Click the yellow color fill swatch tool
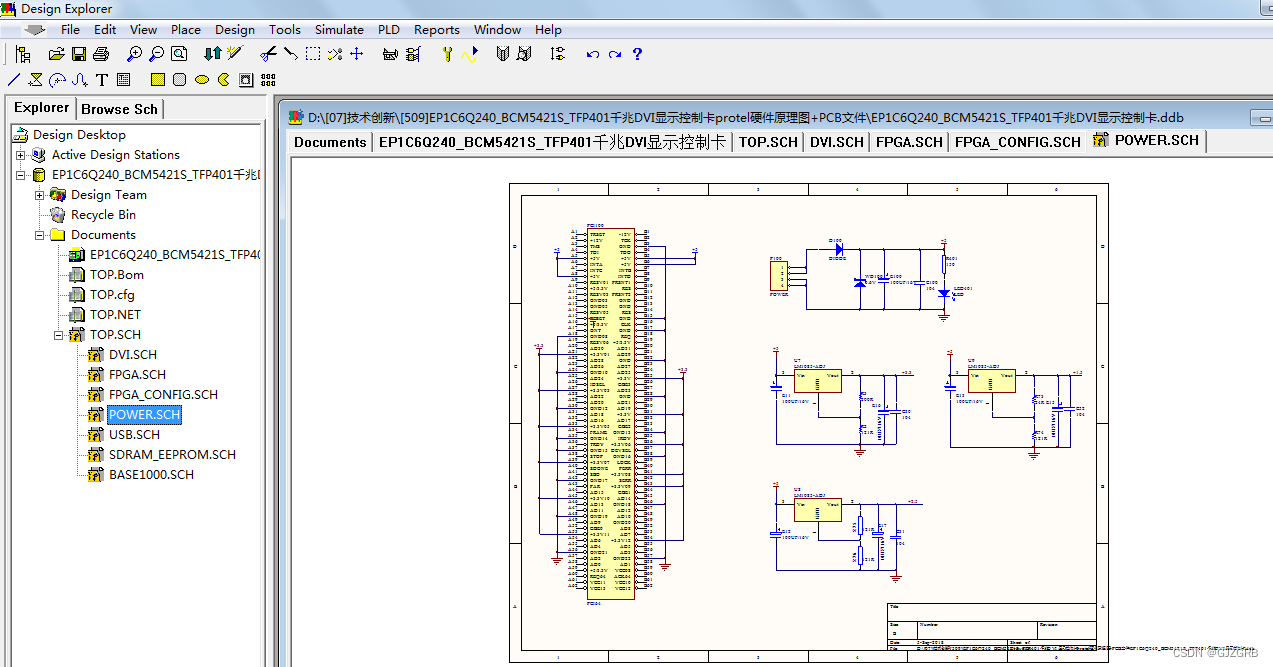 click(156, 79)
